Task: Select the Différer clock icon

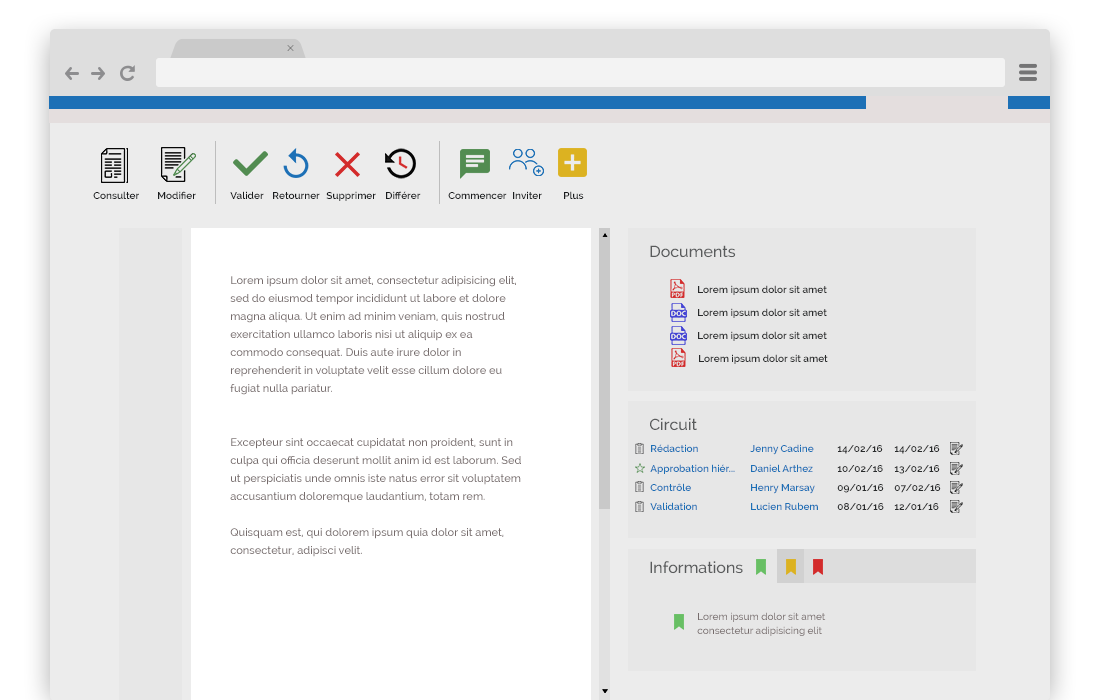Action: tap(400, 164)
